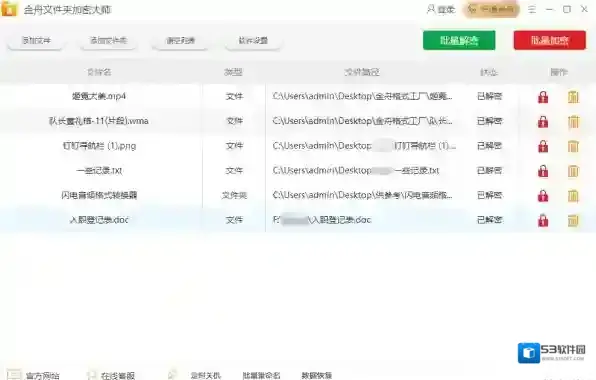Open 软件设置 software settings
The image size is (596, 380).
(x=253, y=40)
